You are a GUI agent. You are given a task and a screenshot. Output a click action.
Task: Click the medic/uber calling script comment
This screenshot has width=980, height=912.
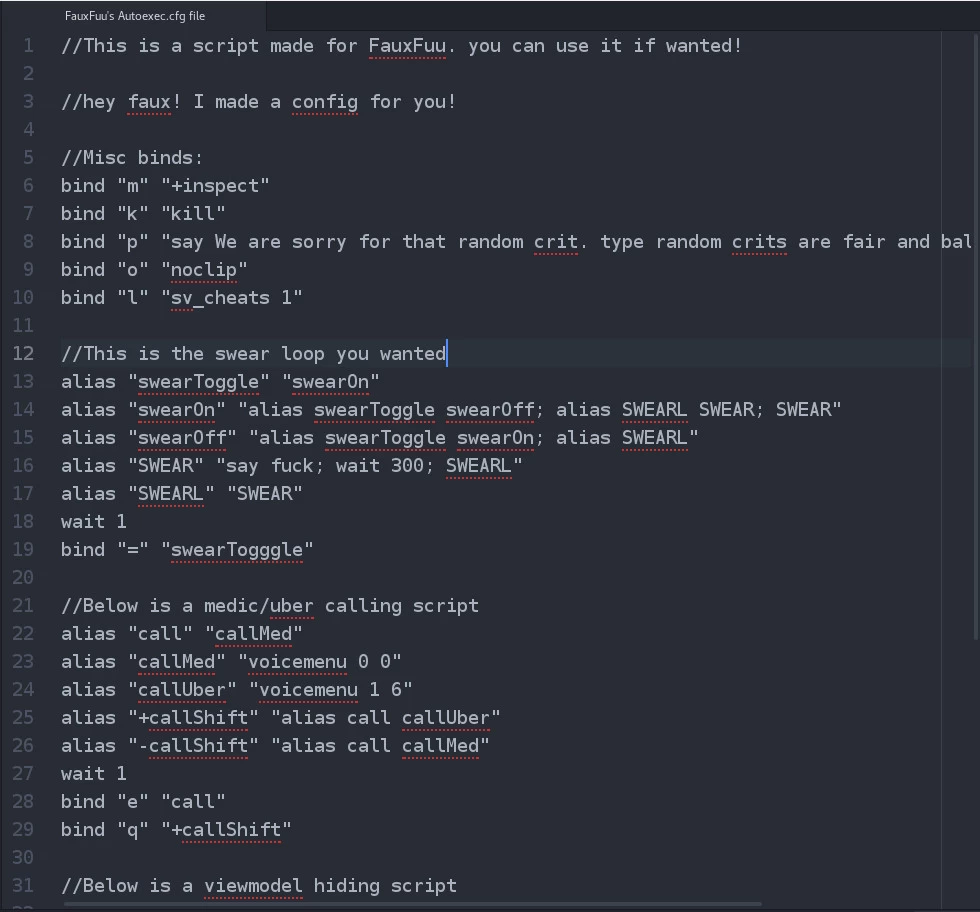pyautogui.click(x=270, y=605)
